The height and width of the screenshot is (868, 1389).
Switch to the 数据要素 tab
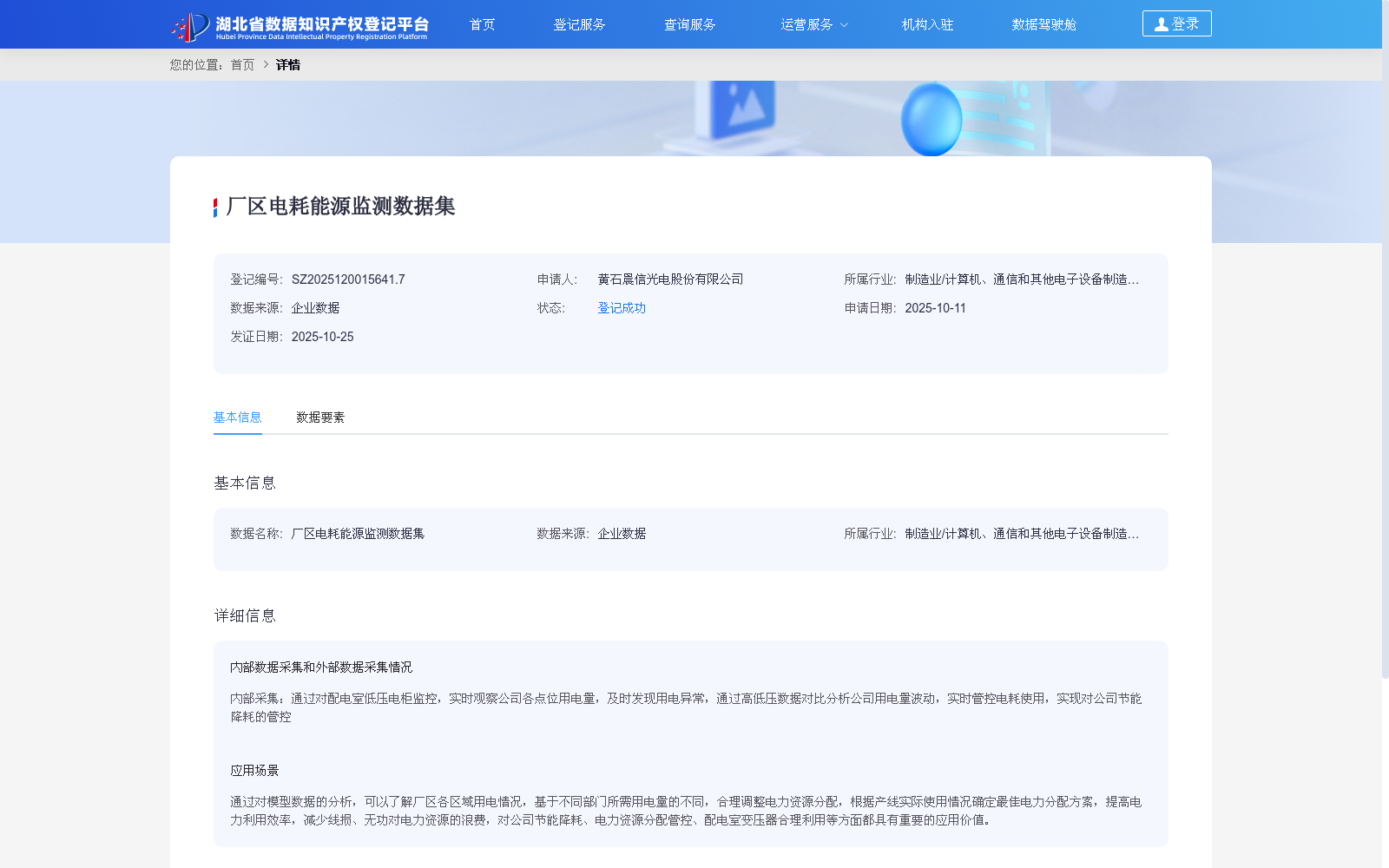click(320, 418)
